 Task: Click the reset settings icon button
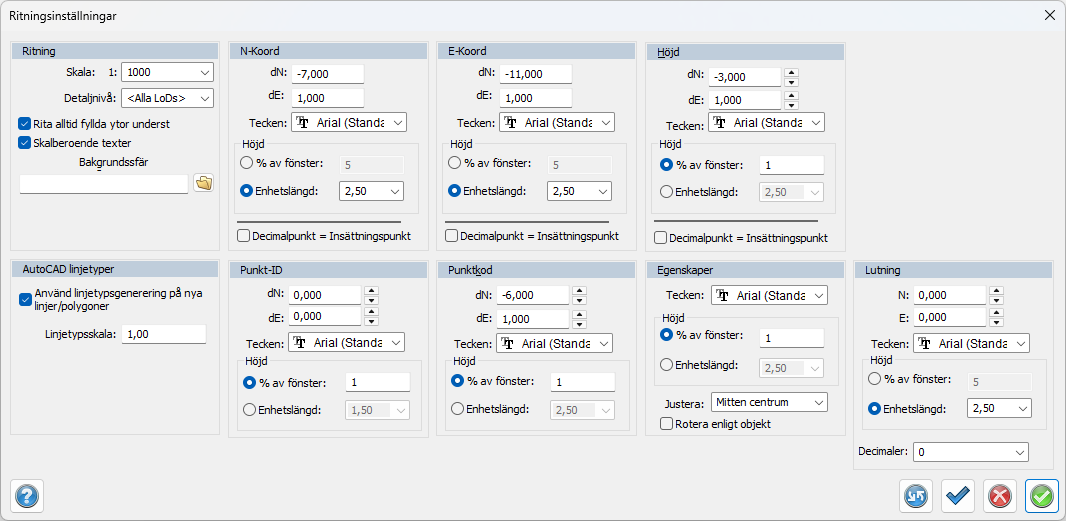[x=915, y=495]
